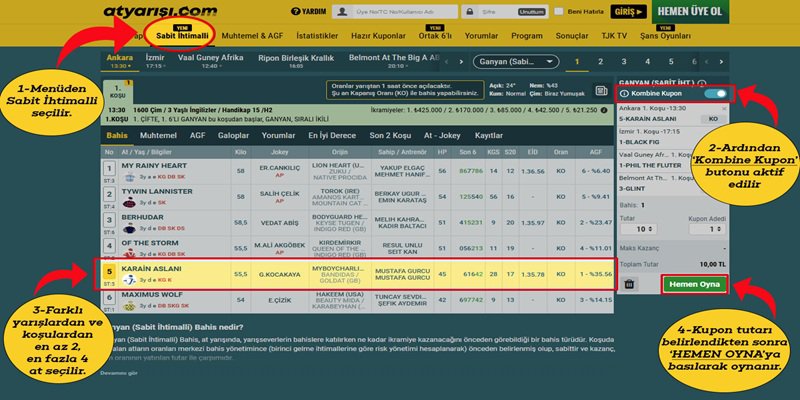Viewport: 800px width, 400px height.
Task: Switch to race number 2
Action: [x=601, y=62]
